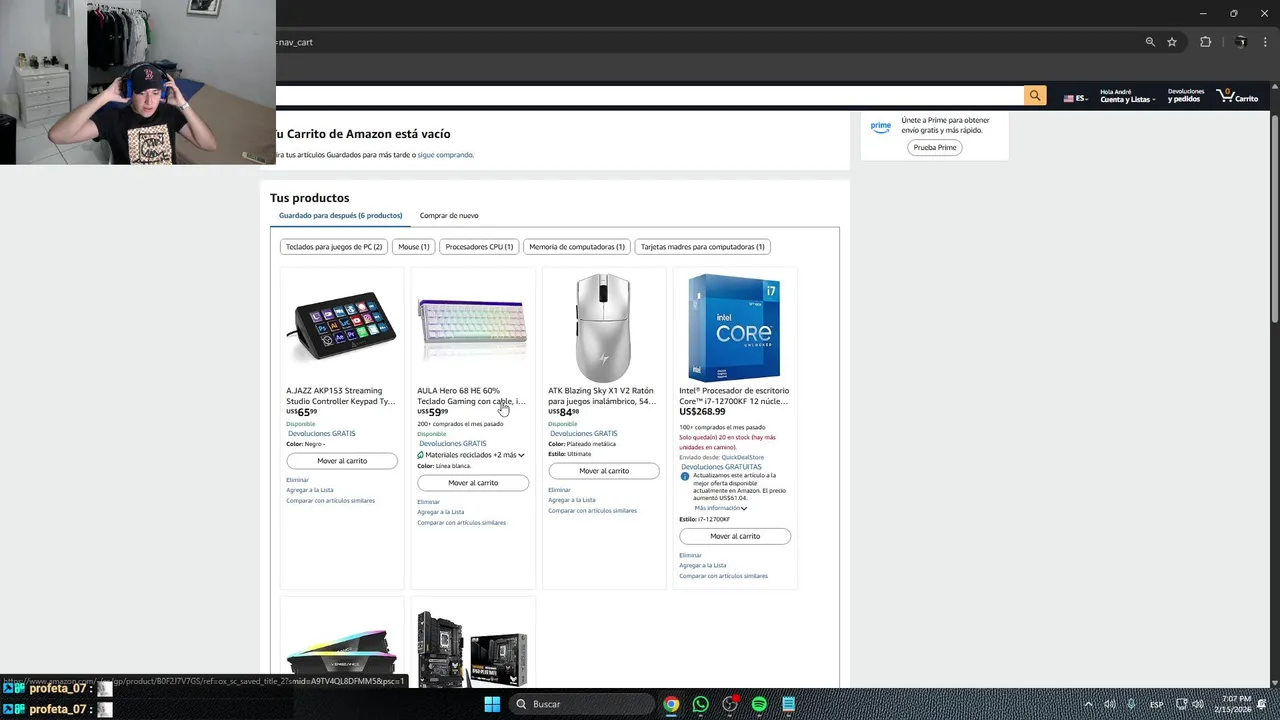Open the Carrito cart icon
Image resolution: width=1280 pixels, height=720 pixels.
tap(1237, 96)
